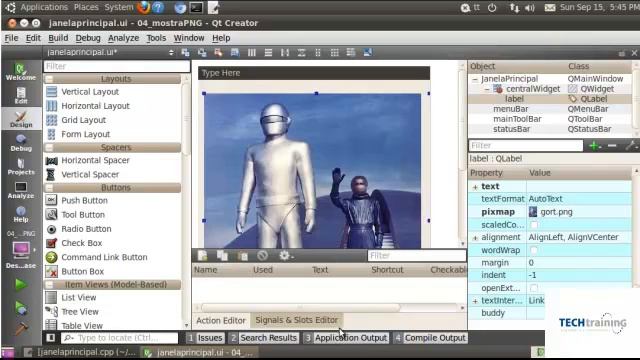The height and width of the screenshot is (360, 640).
Task: Lay out in grid from designer toolbar
Action: tap(334, 53)
